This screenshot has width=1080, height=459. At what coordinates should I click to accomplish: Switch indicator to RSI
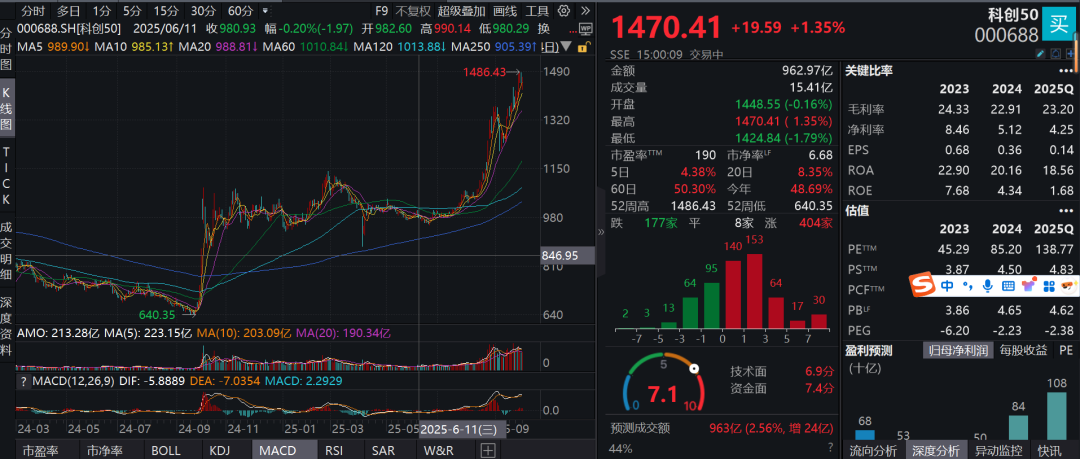[334, 451]
